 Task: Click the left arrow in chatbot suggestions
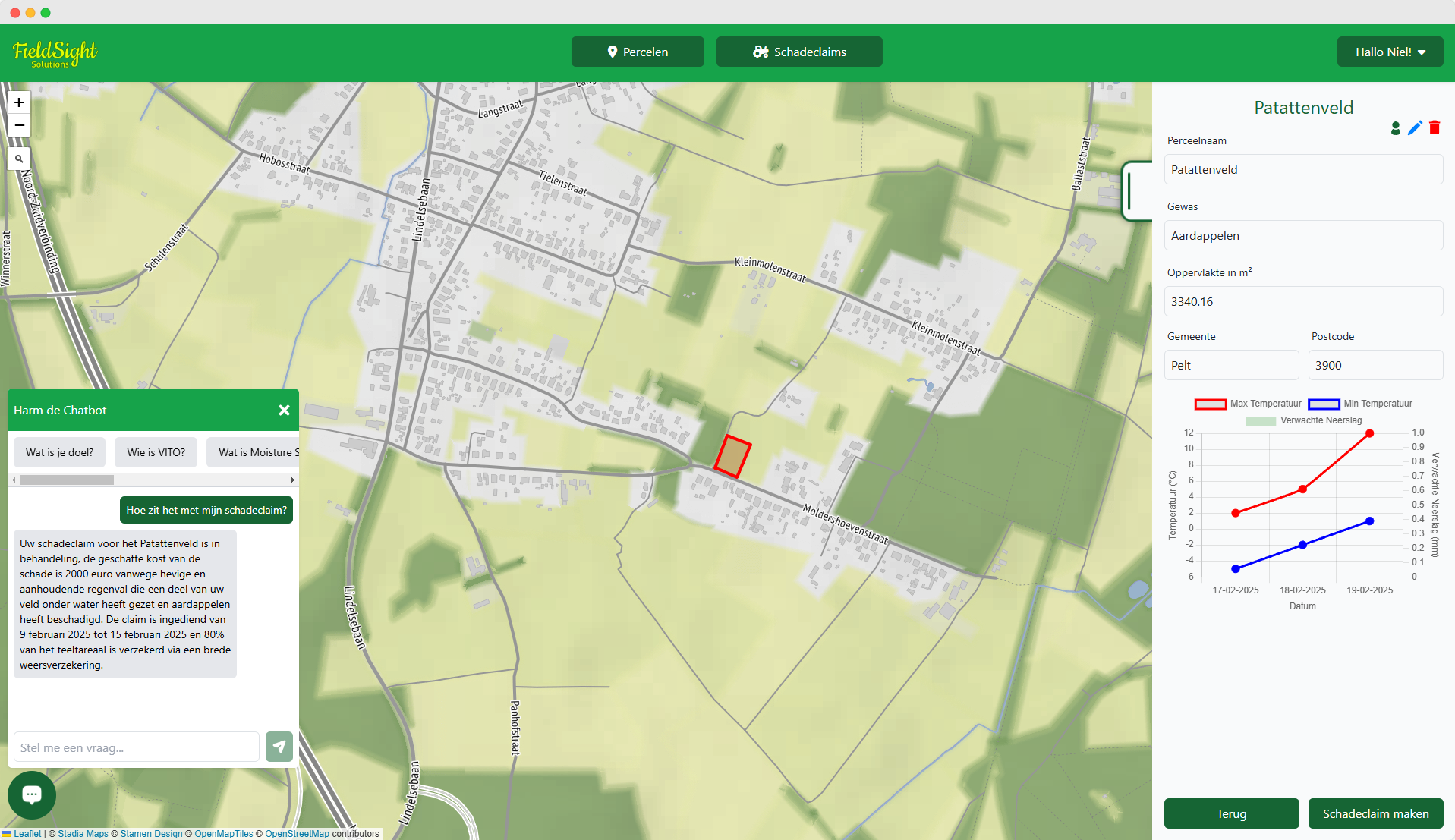tap(13, 480)
